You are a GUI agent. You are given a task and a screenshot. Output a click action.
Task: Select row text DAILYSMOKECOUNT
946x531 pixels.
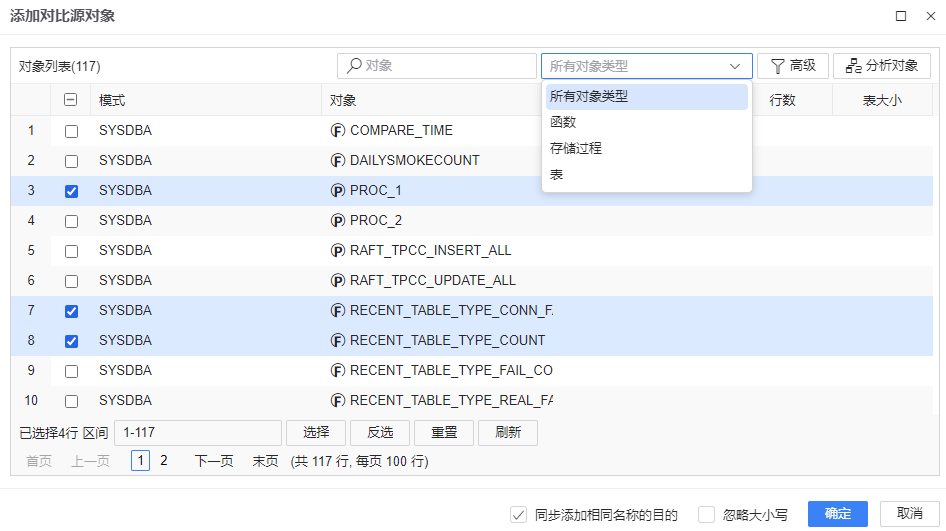pyautogui.click(x=414, y=161)
